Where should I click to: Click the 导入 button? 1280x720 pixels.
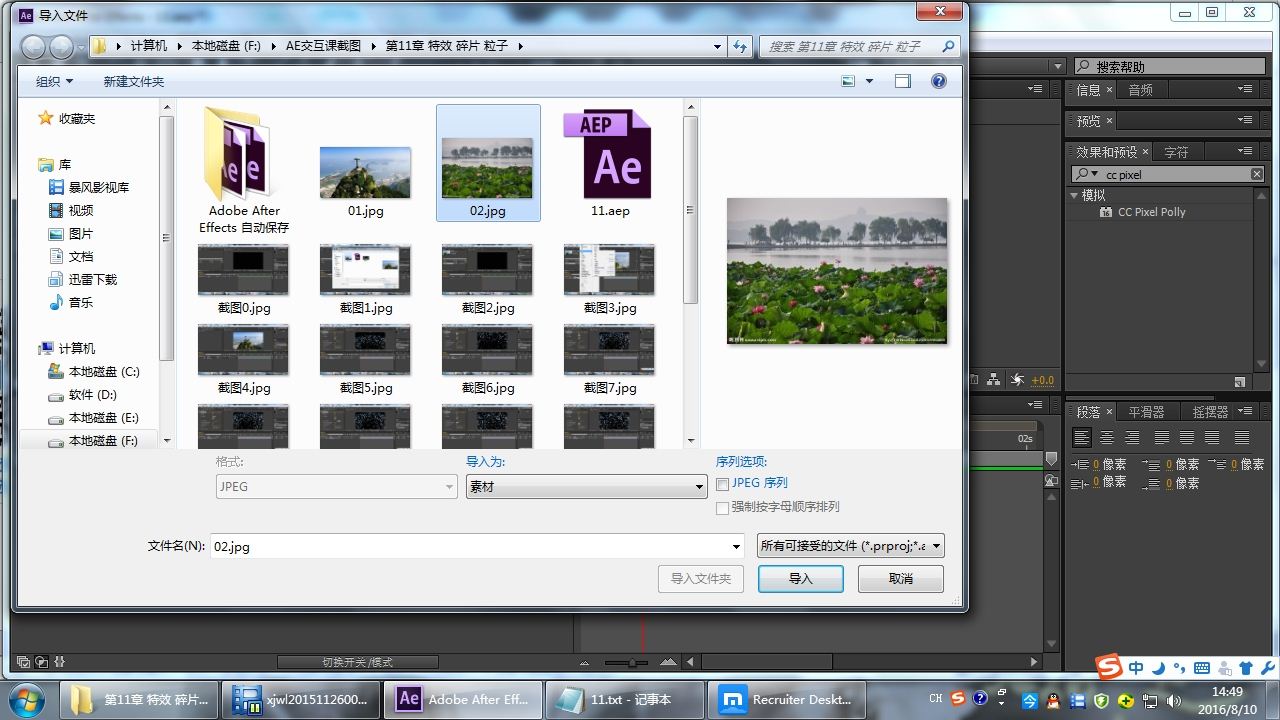801,578
